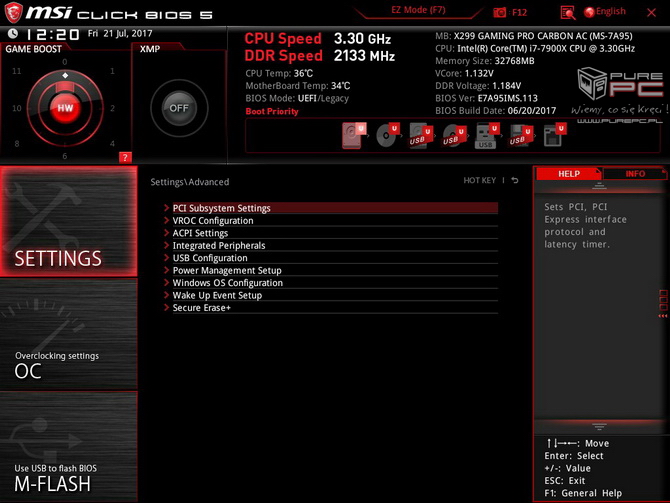Switch to EZ Mode (F7)
The width and height of the screenshot is (670, 503).
tap(418, 10)
